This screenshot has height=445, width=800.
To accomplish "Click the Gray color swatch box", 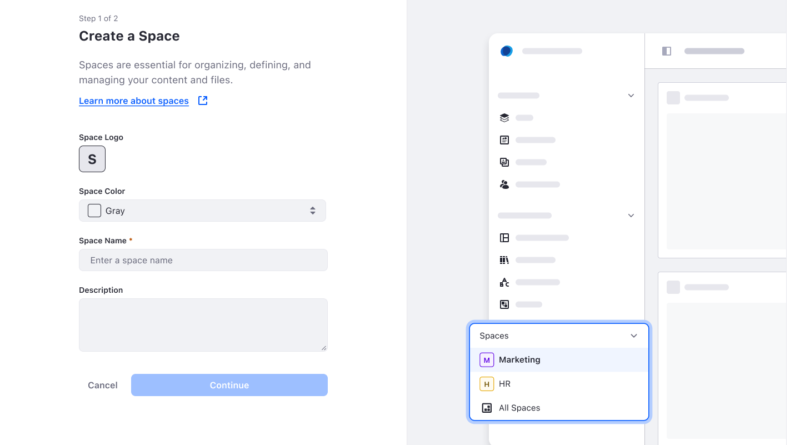I will (x=94, y=211).
